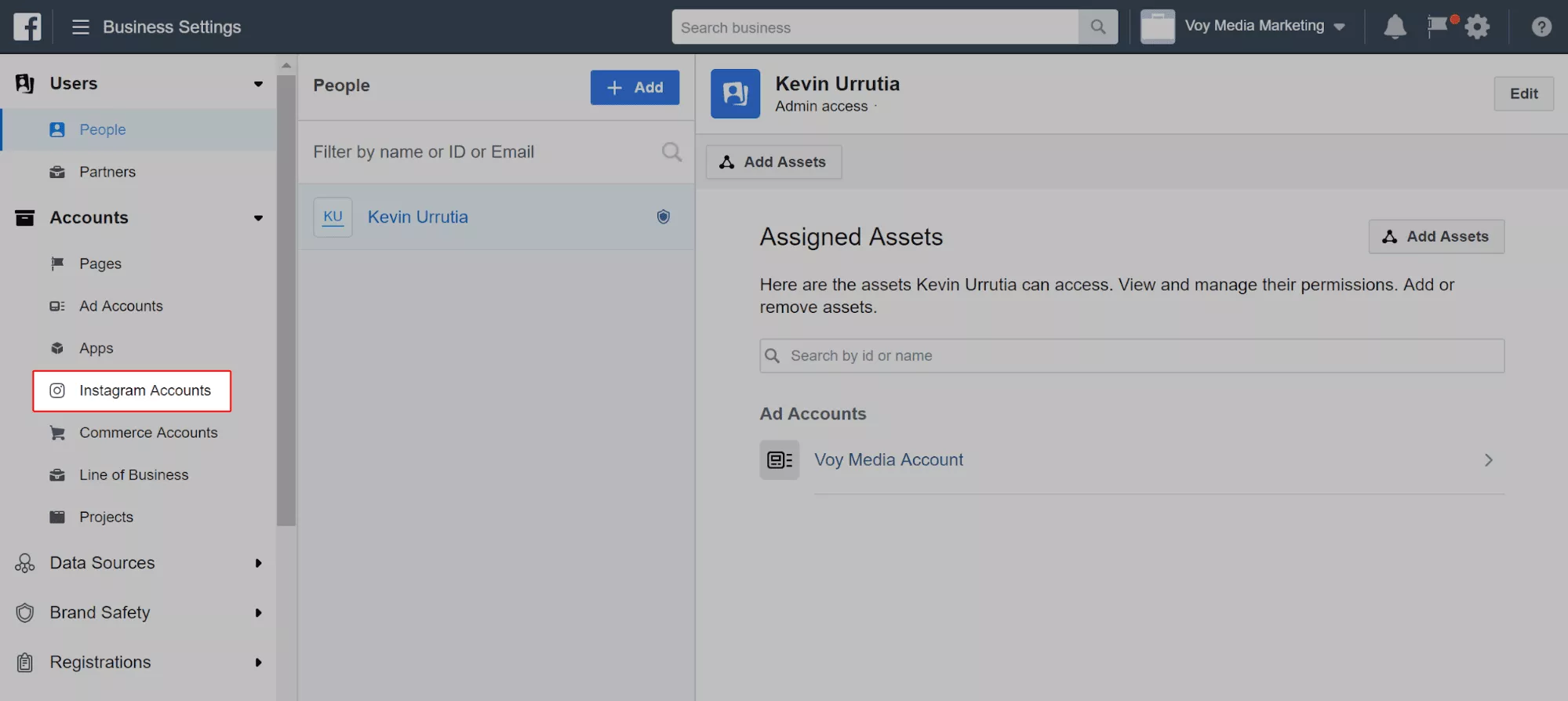Click the admin shield icon beside Kevin Urrutia

(x=663, y=217)
